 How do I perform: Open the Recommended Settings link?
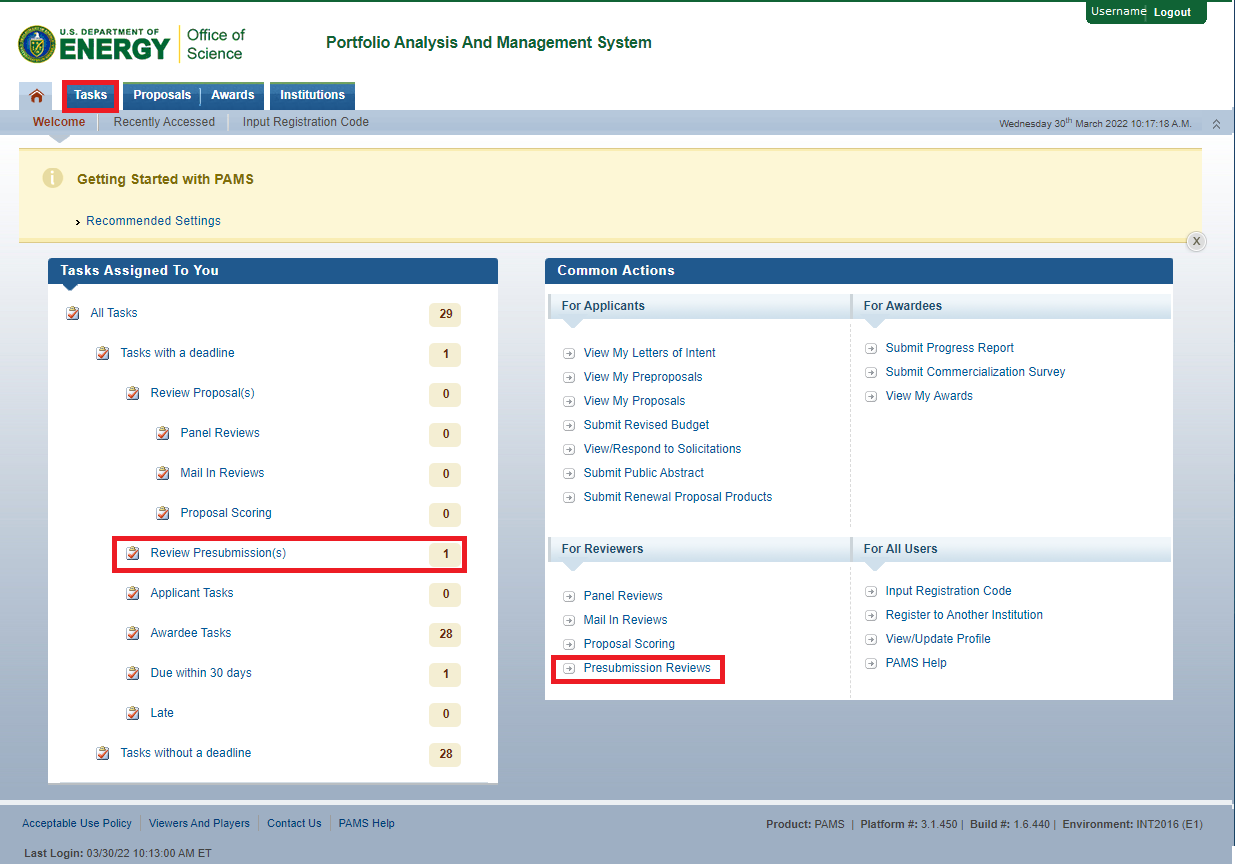pos(153,221)
